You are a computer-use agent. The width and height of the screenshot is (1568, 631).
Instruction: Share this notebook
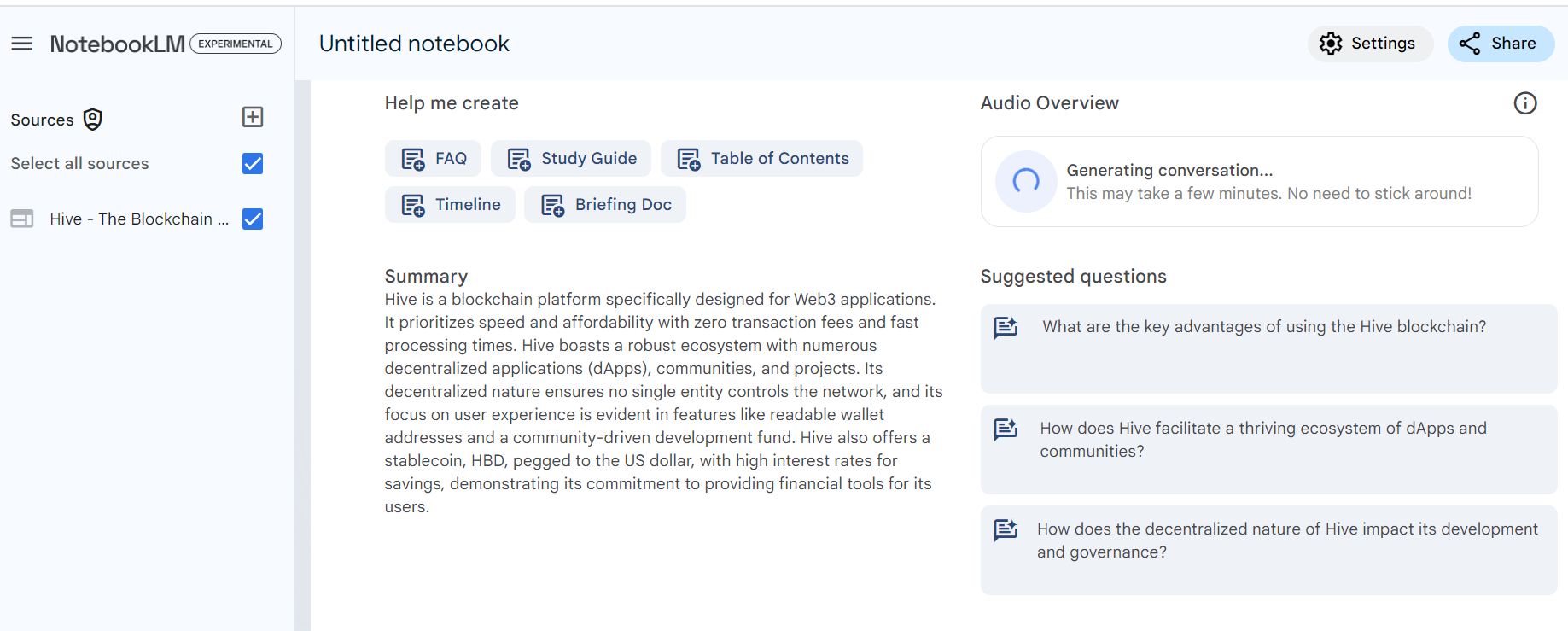pyautogui.click(x=1501, y=44)
